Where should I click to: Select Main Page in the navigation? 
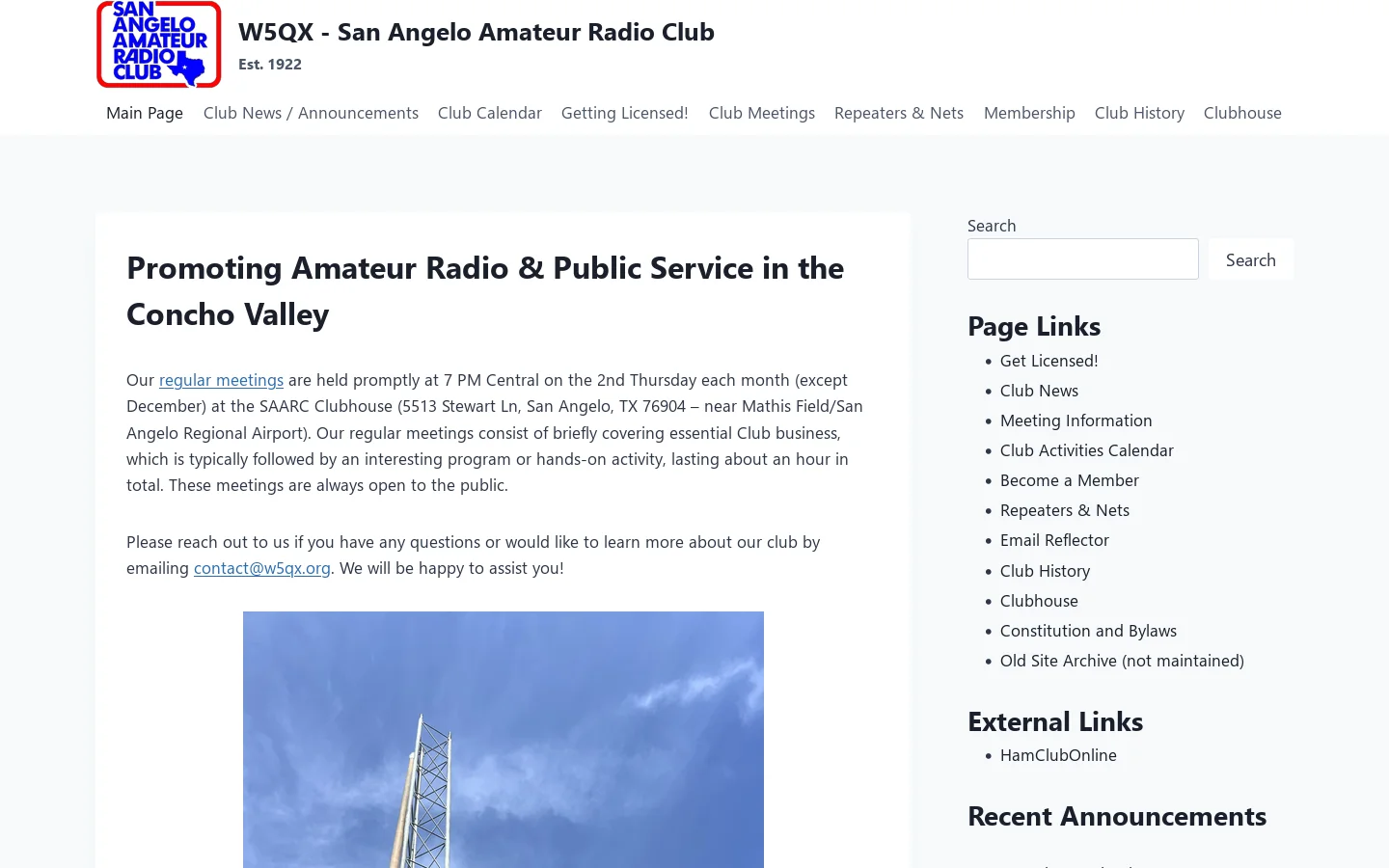coord(145,113)
